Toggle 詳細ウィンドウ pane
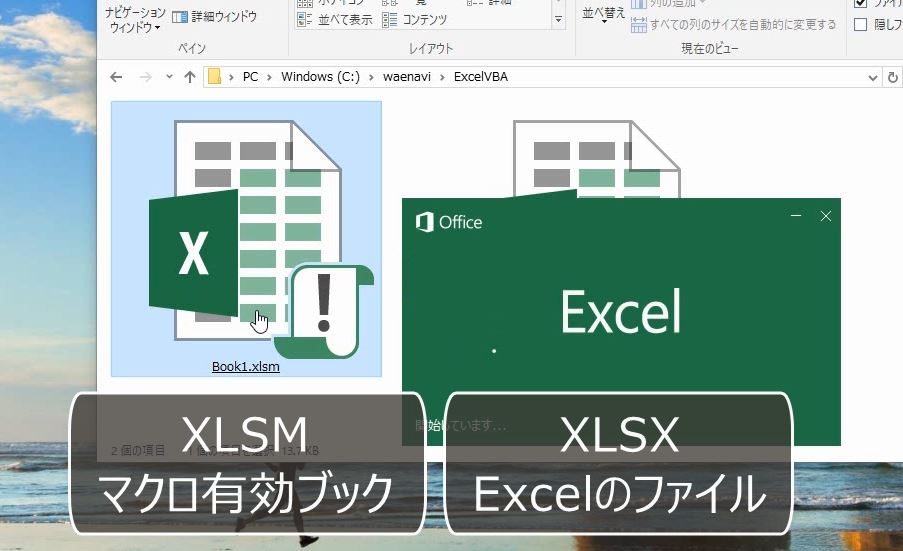Screen dimensions: 903x551 click(215, 17)
